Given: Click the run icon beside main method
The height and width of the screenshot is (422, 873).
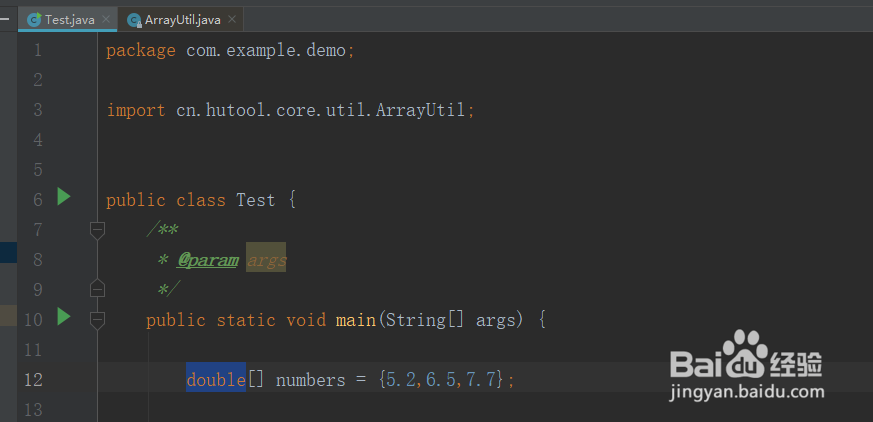Looking at the screenshot, I should point(64,317).
